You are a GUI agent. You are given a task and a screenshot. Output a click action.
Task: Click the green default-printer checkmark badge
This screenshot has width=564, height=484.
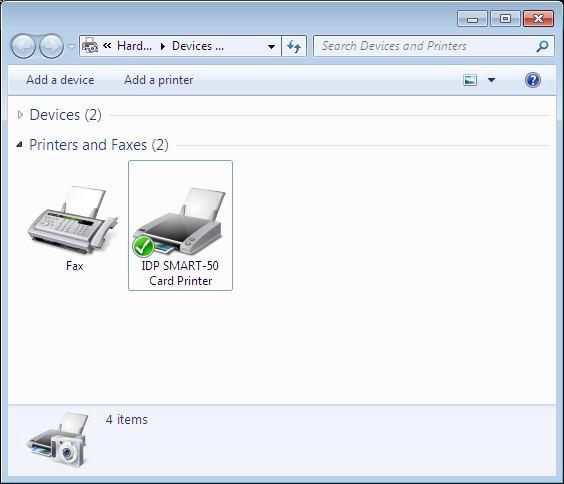pos(143,247)
